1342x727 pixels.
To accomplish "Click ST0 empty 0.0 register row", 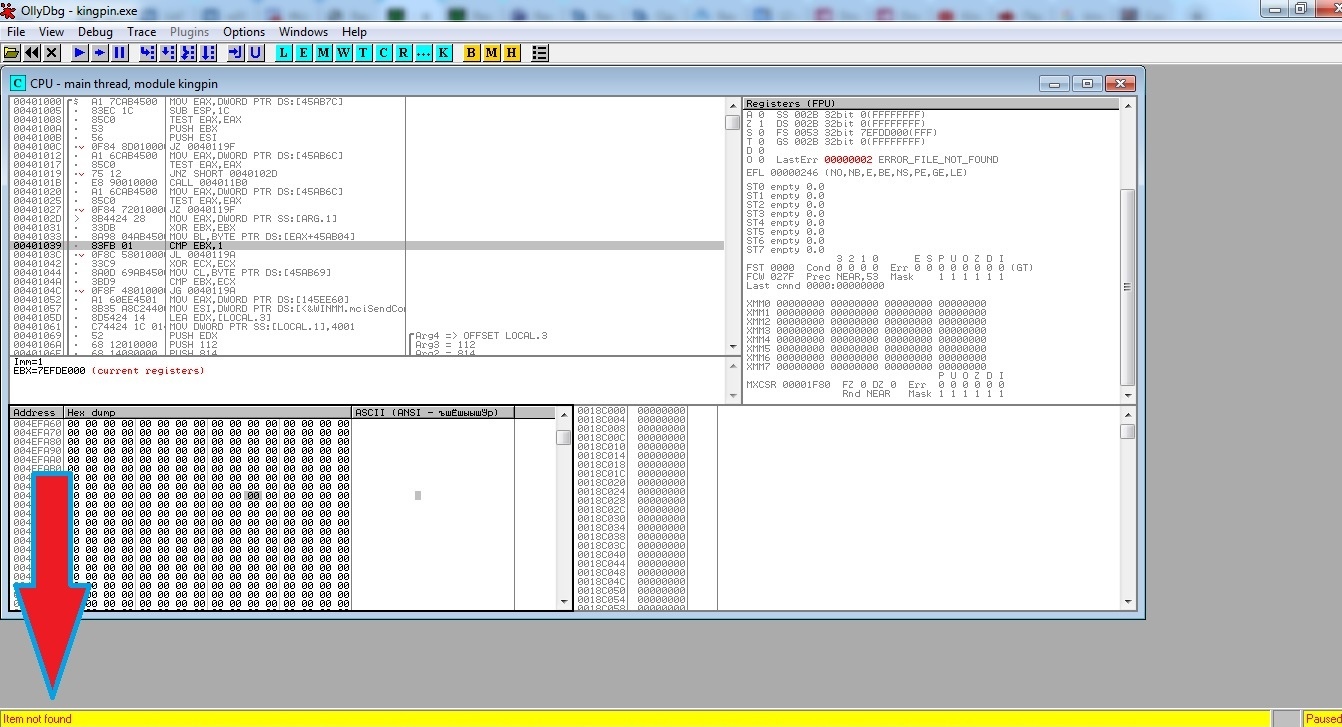I will 785,186.
